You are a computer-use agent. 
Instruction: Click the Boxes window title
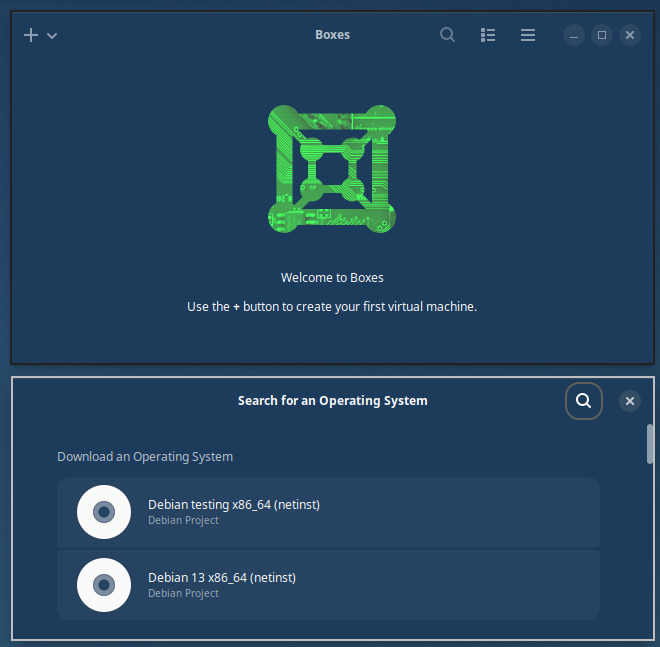333,35
